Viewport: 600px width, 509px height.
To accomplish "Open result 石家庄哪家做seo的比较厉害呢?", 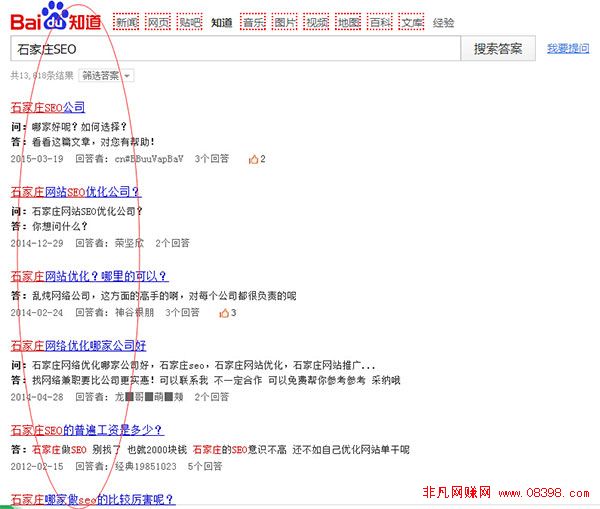I will 93,499.
